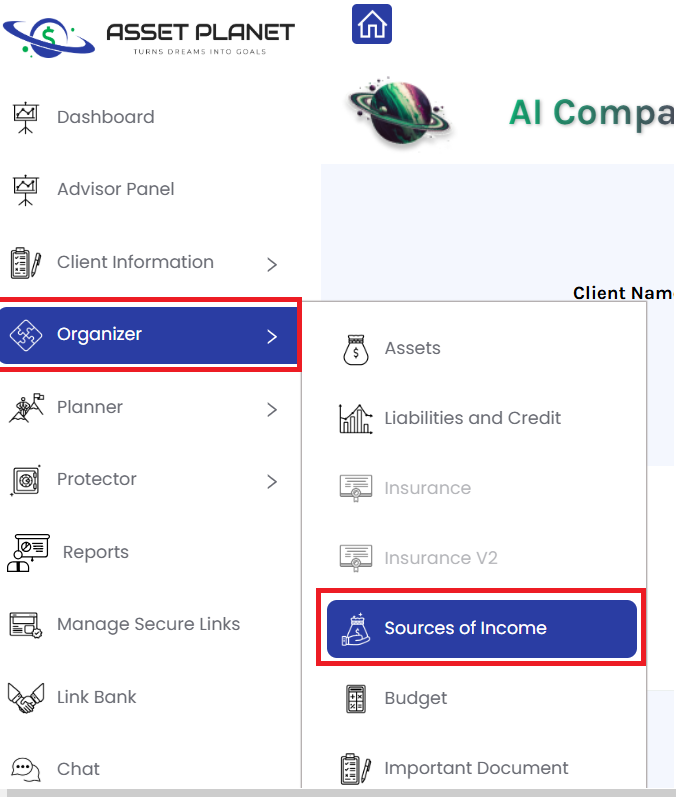Click the Asset Planet logo
676x797 pixels.
pyautogui.click(x=150, y=36)
